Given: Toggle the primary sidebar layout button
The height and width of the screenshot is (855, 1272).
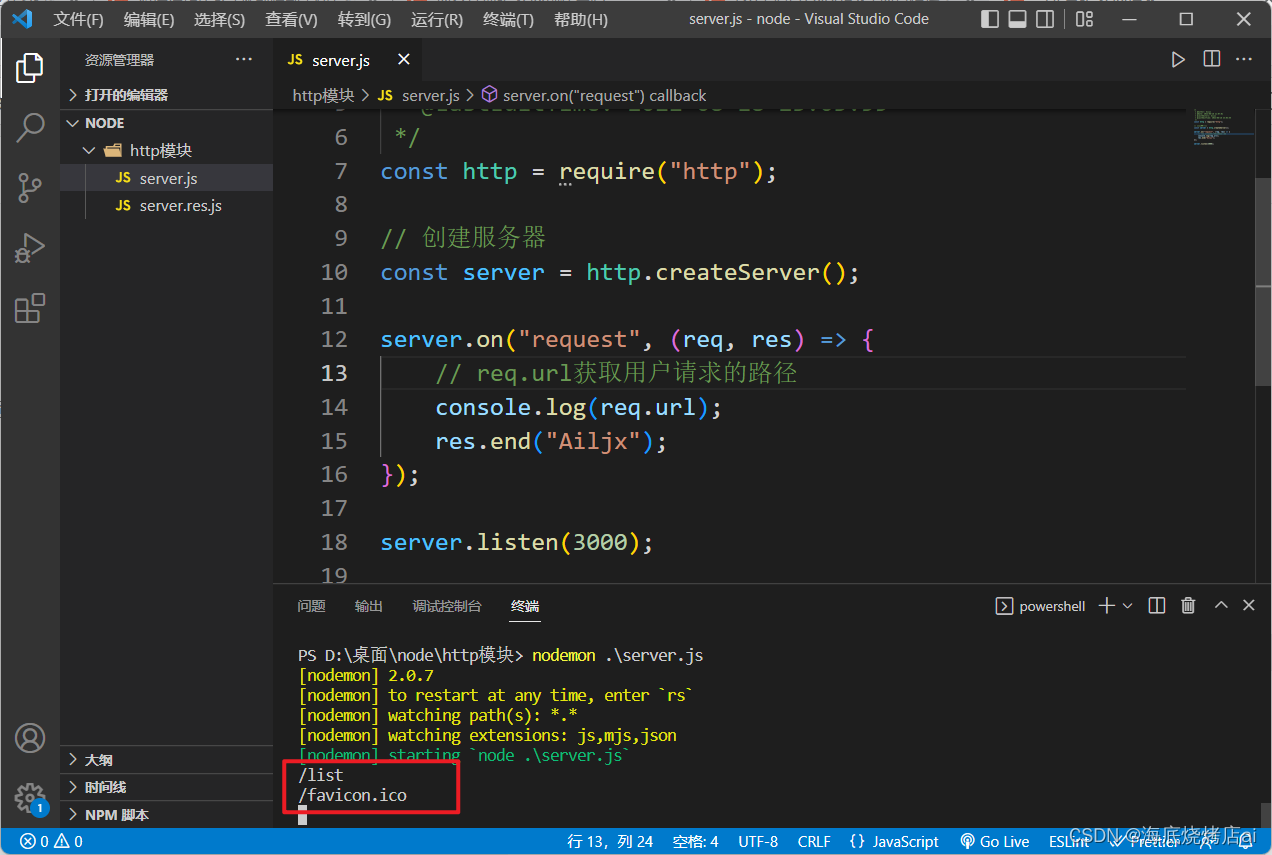Looking at the screenshot, I should pyautogui.click(x=990, y=19).
